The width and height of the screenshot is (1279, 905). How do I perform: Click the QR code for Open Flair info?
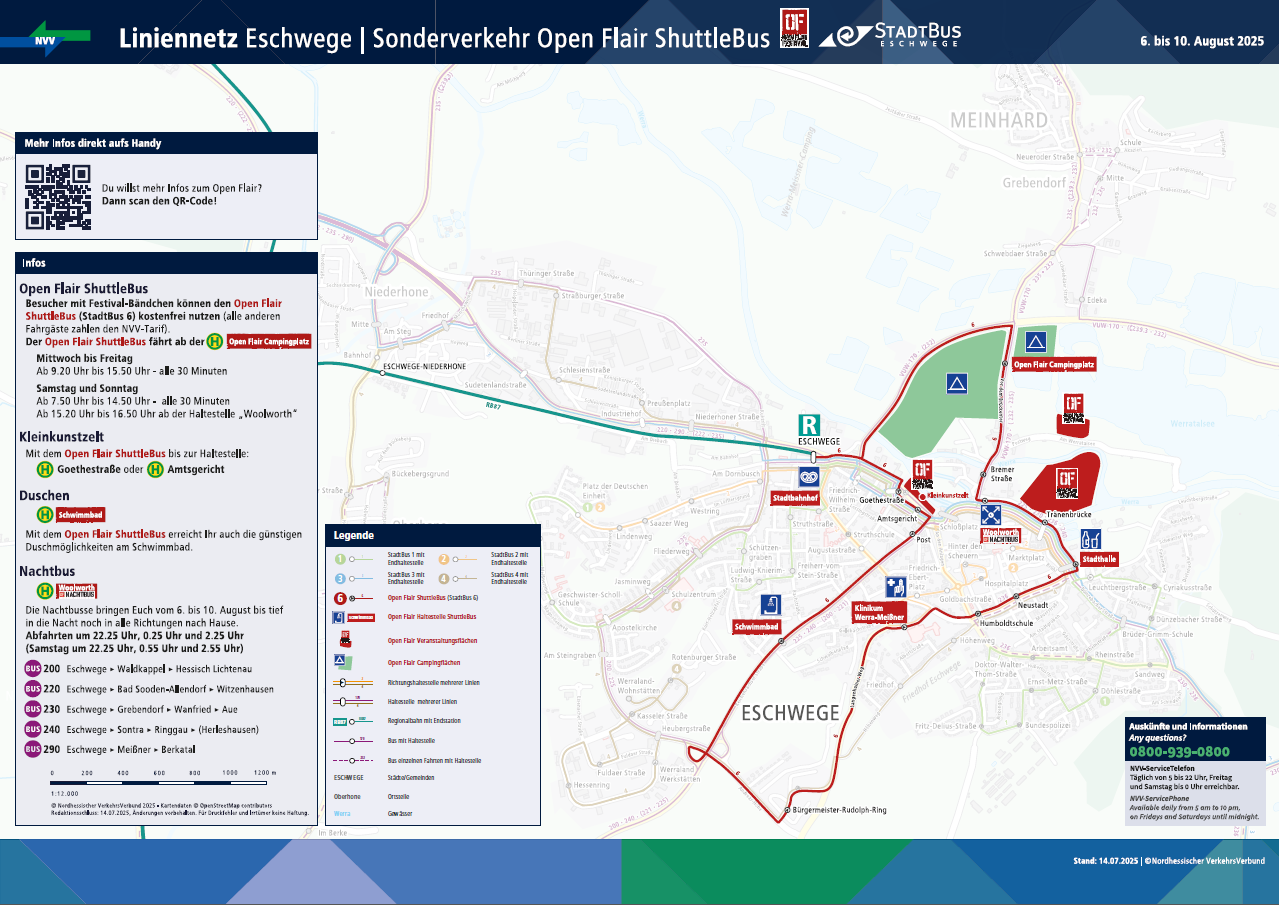(57, 196)
